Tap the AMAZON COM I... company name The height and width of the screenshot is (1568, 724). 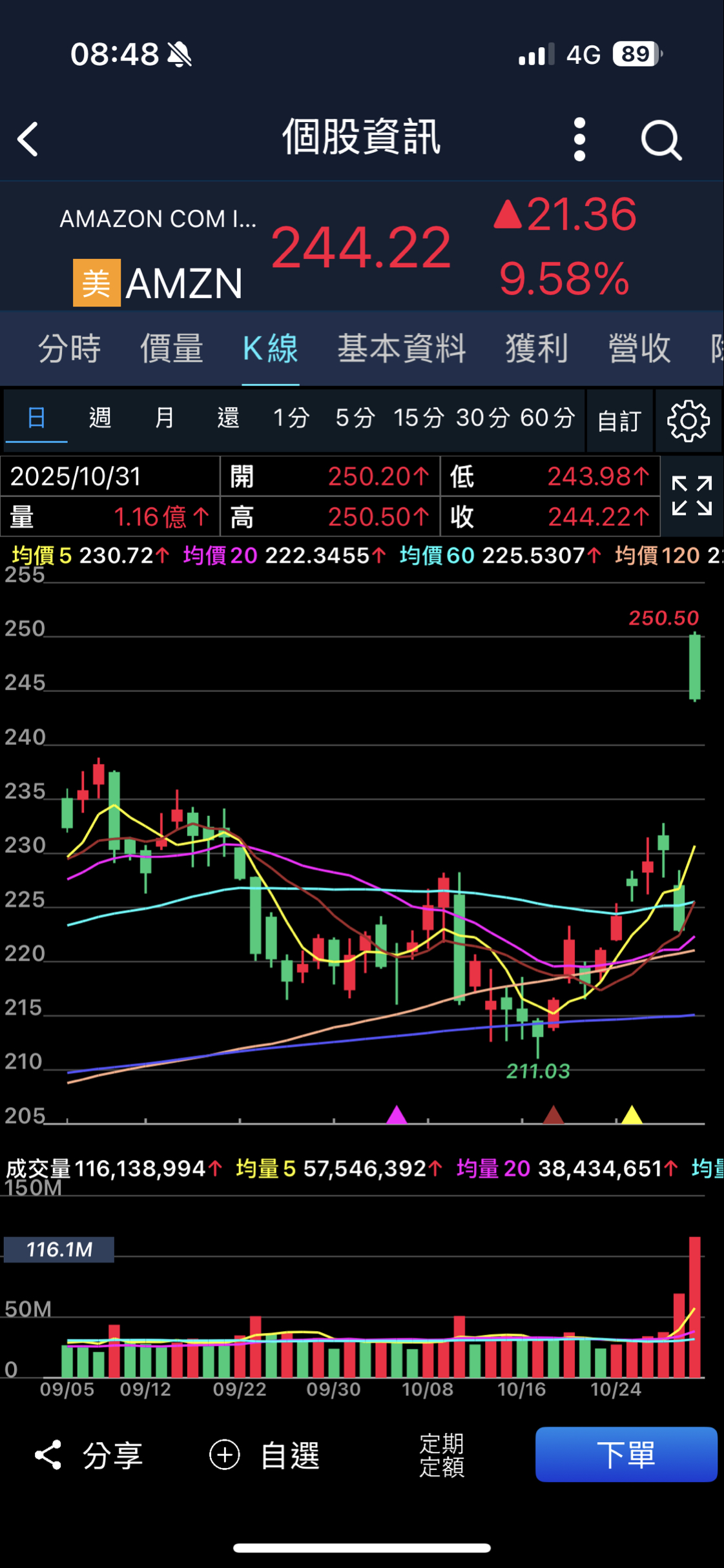158,219
